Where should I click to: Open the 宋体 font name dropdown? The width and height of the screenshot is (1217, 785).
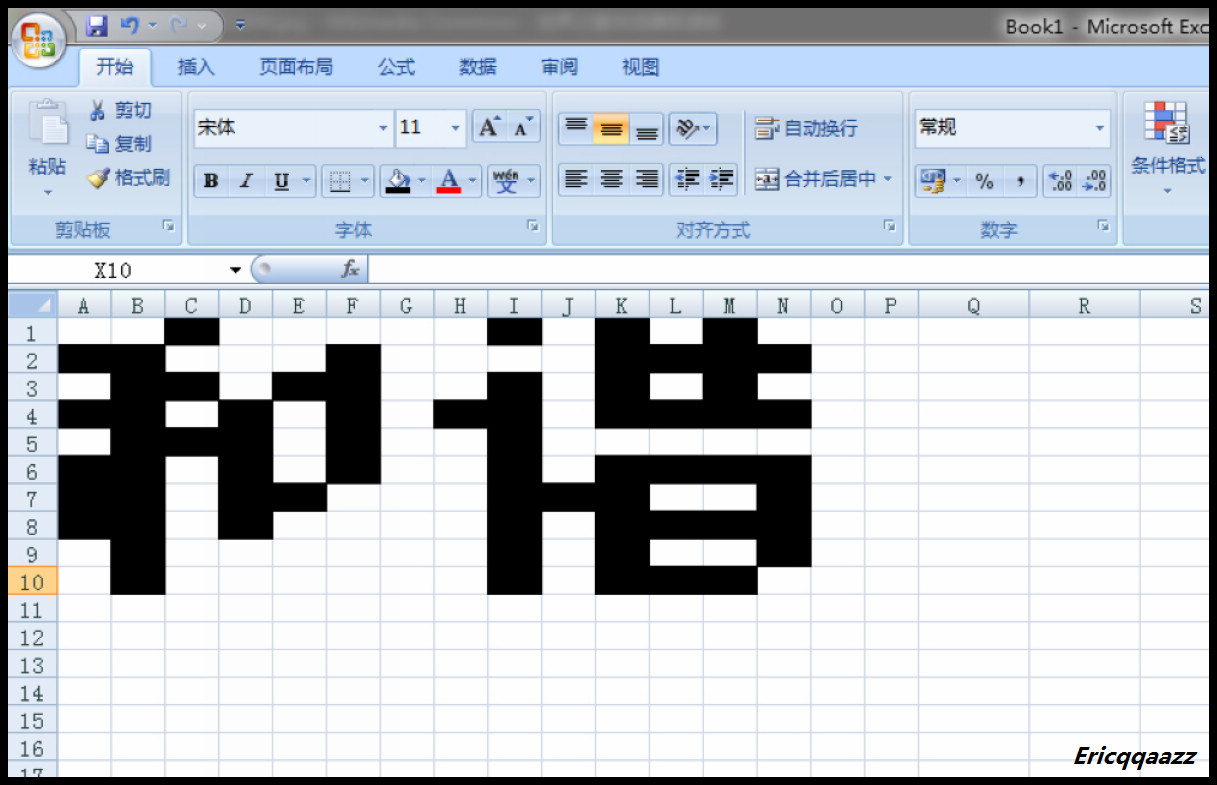pos(383,128)
